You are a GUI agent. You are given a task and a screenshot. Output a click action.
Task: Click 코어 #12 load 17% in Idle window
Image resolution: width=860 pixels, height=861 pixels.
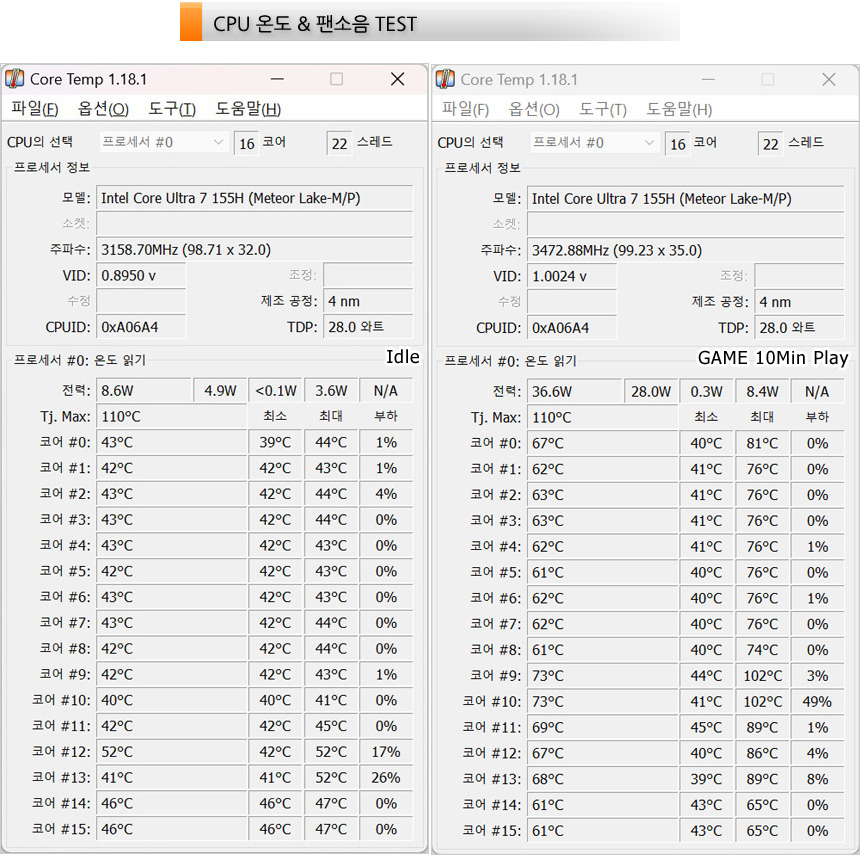click(x=386, y=752)
